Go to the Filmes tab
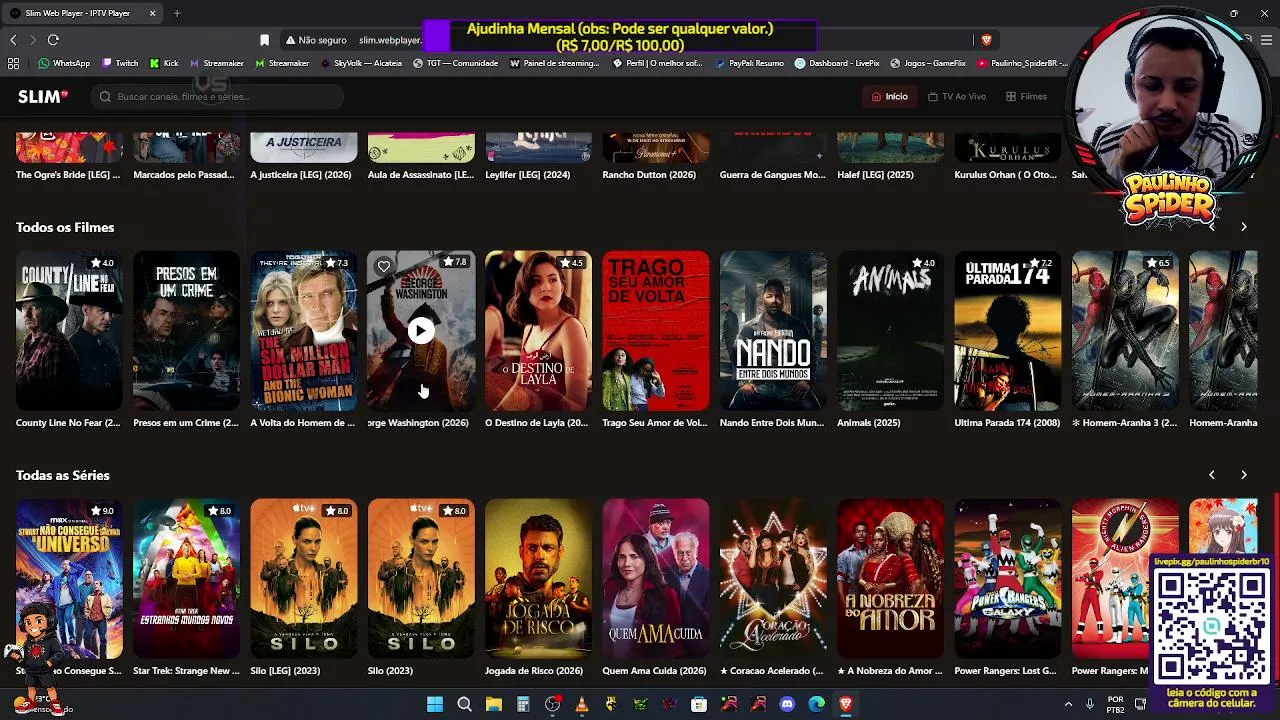The height and width of the screenshot is (720, 1280). tap(1026, 97)
